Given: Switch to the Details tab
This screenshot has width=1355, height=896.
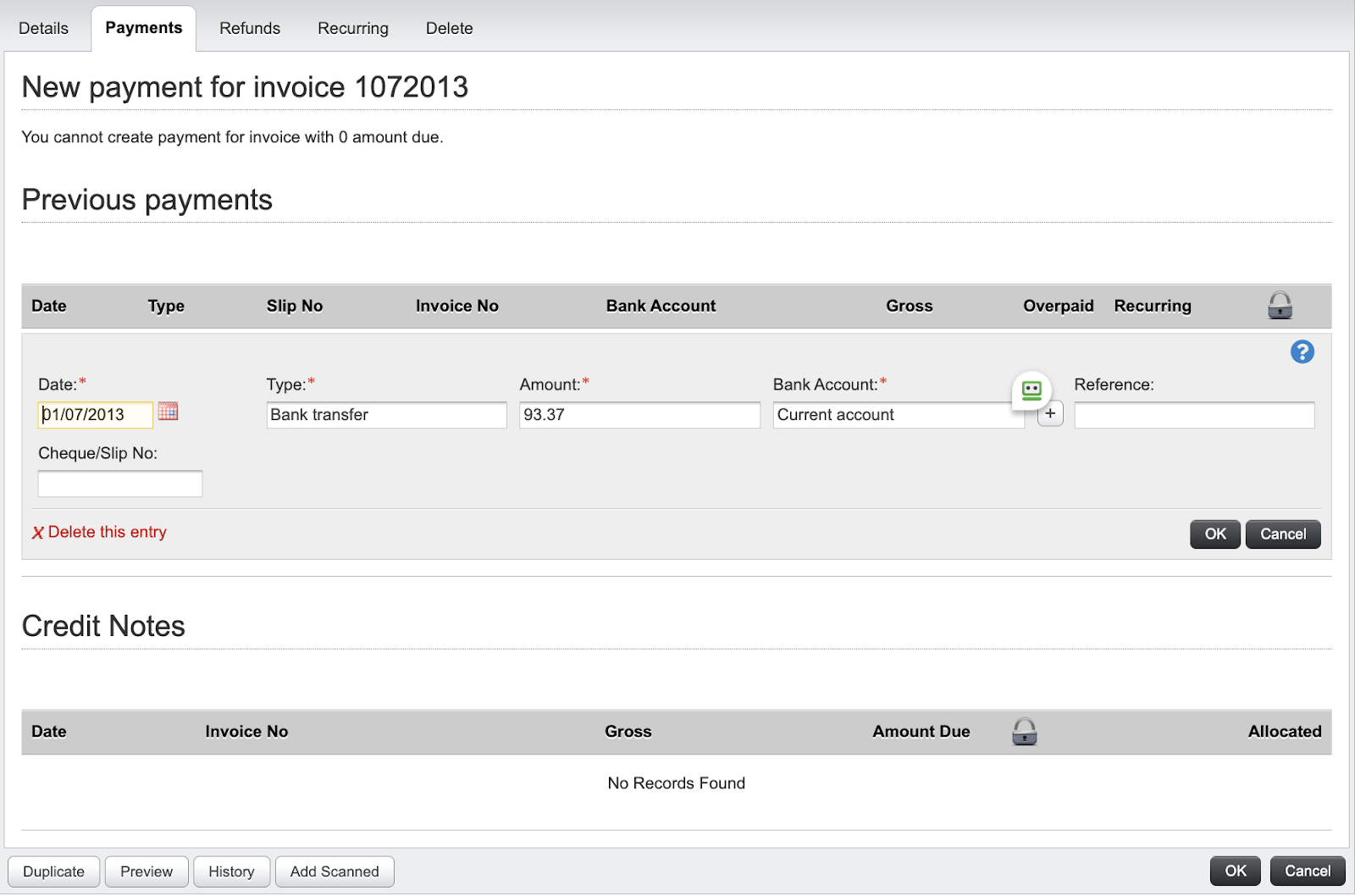Looking at the screenshot, I should point(43,29).
